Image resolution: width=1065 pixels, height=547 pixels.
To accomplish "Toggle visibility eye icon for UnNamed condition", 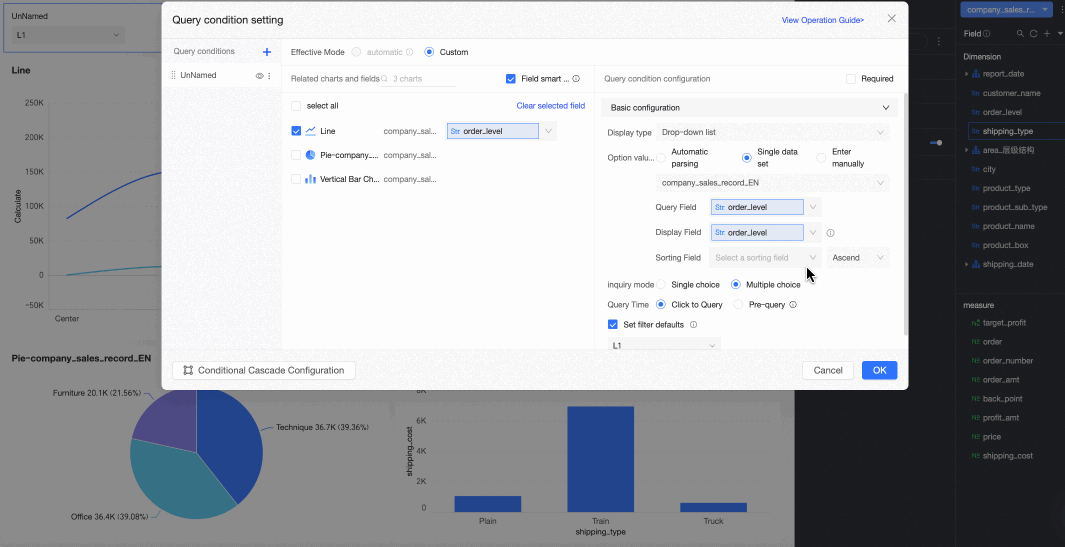I will click(x=259, y=76).
